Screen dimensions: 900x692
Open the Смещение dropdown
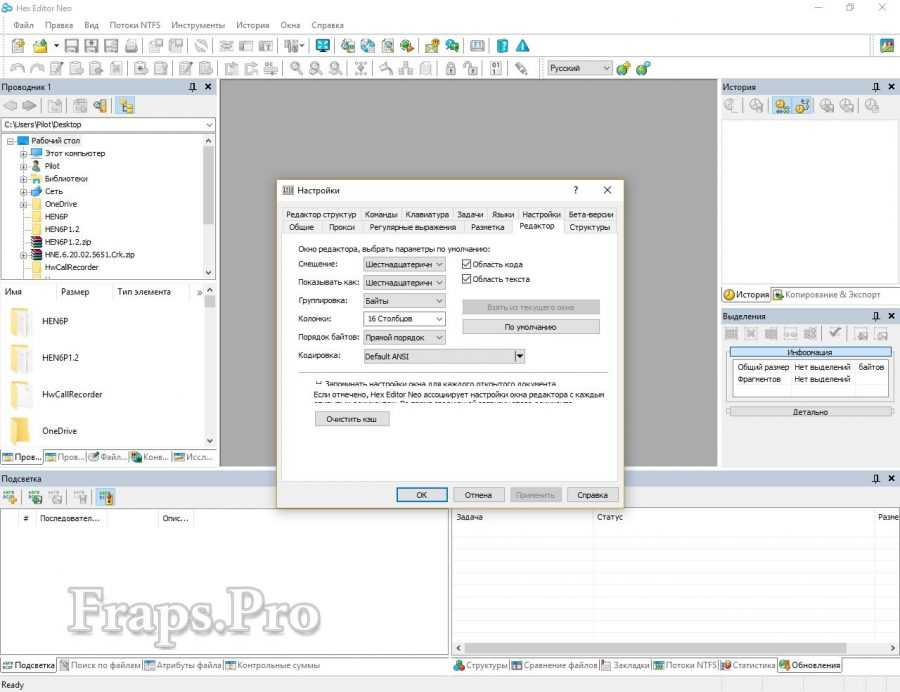coord(404,264)
